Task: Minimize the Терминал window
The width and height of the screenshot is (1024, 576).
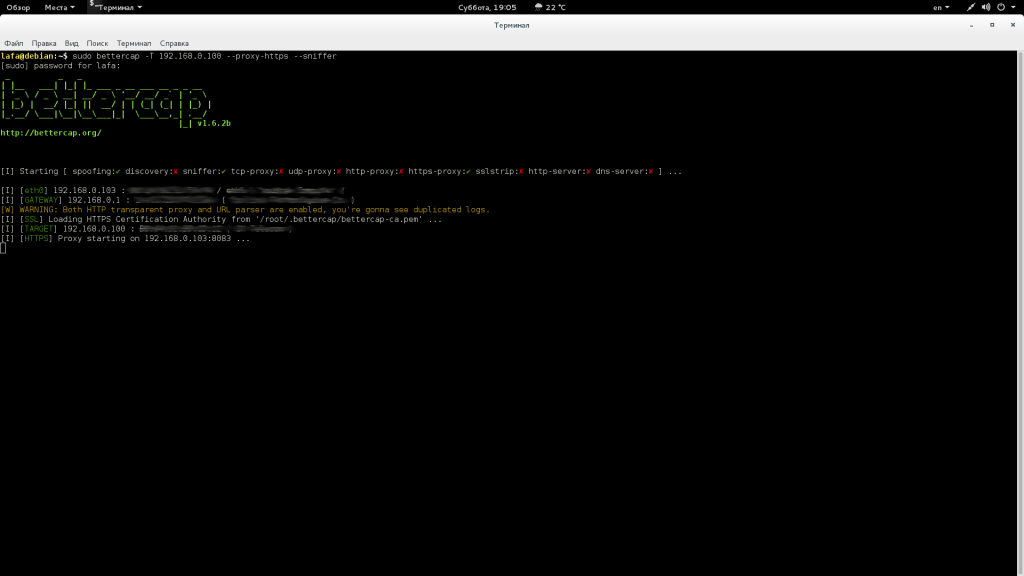Action: (x=970, y=25)
